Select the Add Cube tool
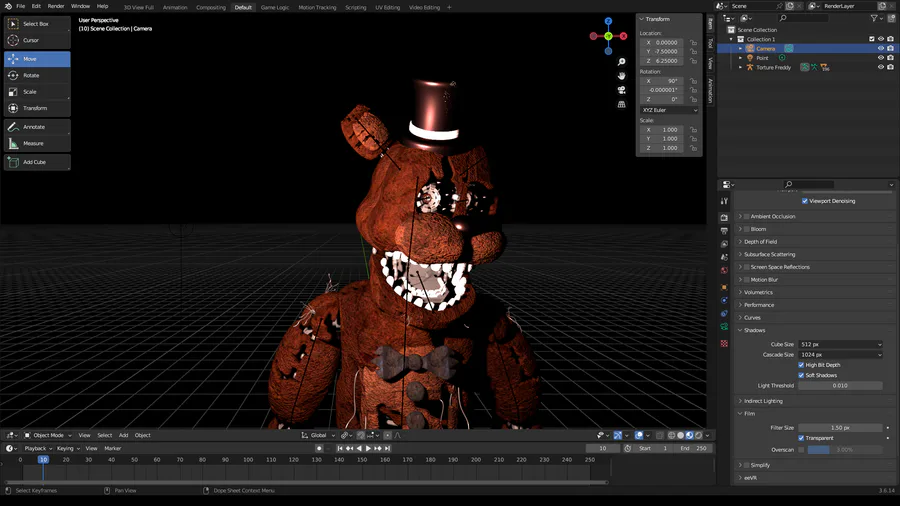The height and width of the screenshot is (506, 900). (37, 162)
